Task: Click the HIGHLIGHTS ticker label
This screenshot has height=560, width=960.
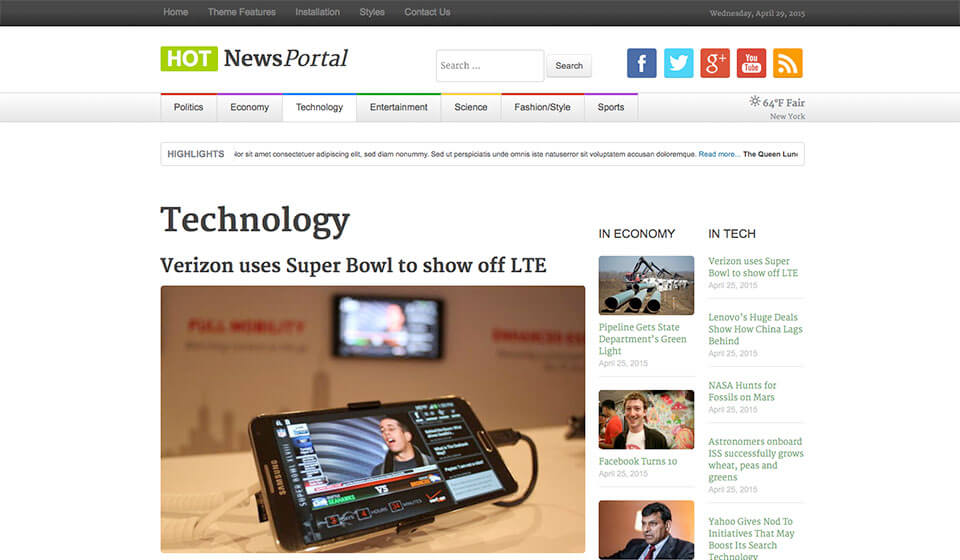Action: tap(196, 154)
